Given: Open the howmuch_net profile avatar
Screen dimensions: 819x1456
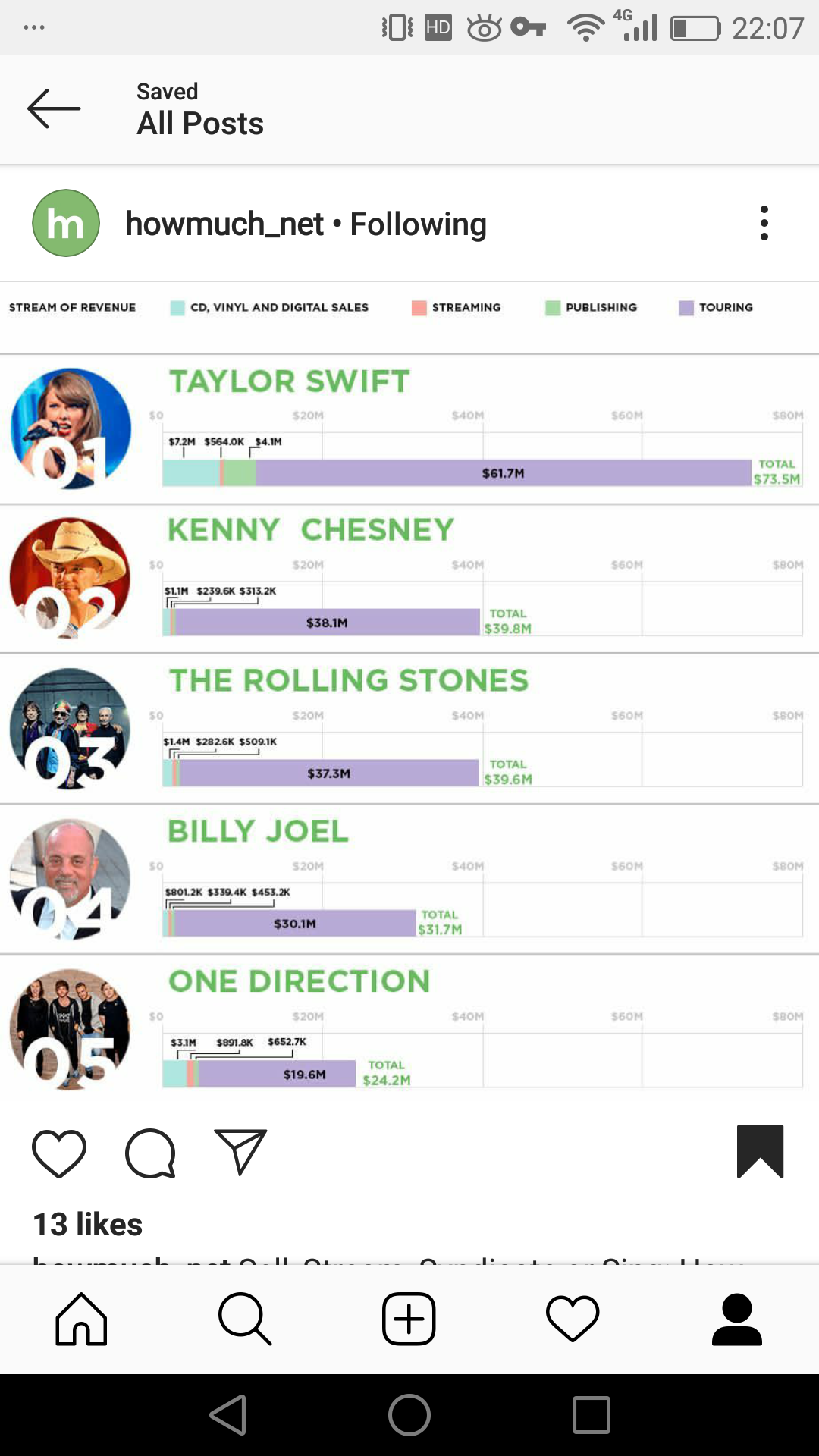Looking at the screenshot, I should click(66, 223).
